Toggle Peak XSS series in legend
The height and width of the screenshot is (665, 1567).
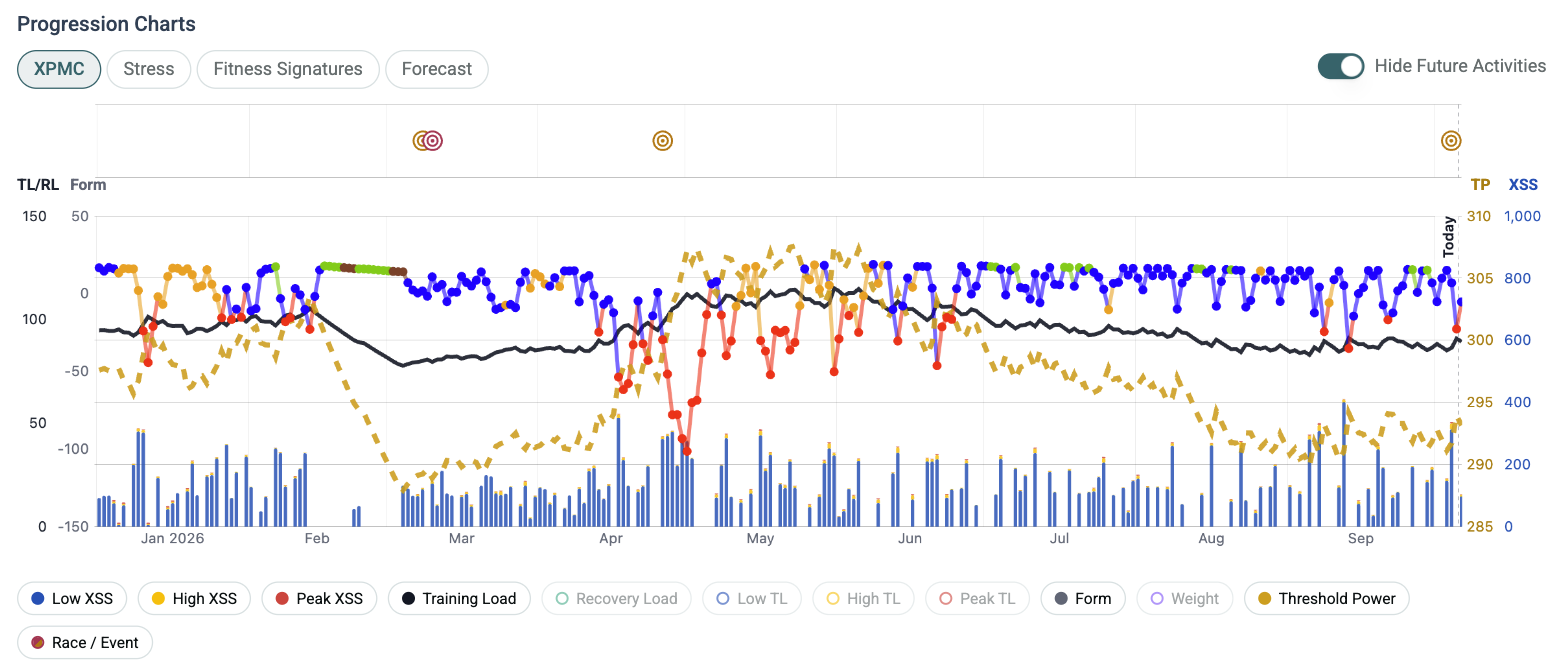pyautogui.click(x=321, y=599)
